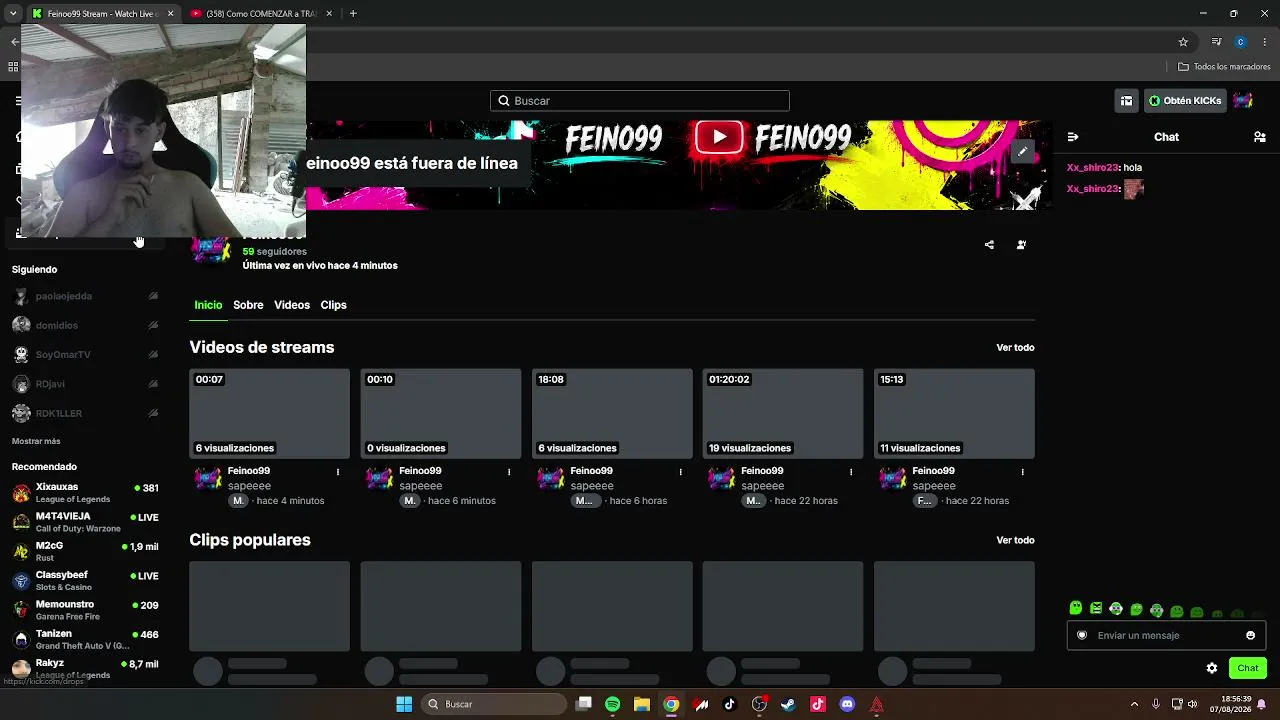Image resolution: width=1280 pixels, height=720 pixels.
Task: Expand the browser tab search dropdown
Action: click(12, 13)
